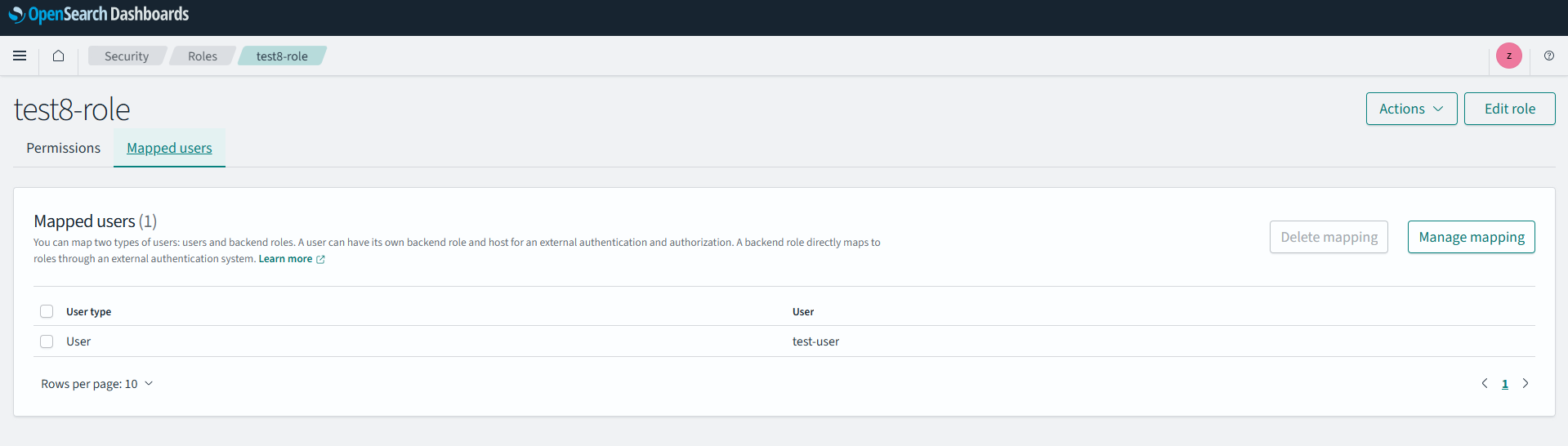Click the OpenSearch Dashboards logo
Image resolution: width=1568 pixels, height=446 pixels.
(99, 15)
